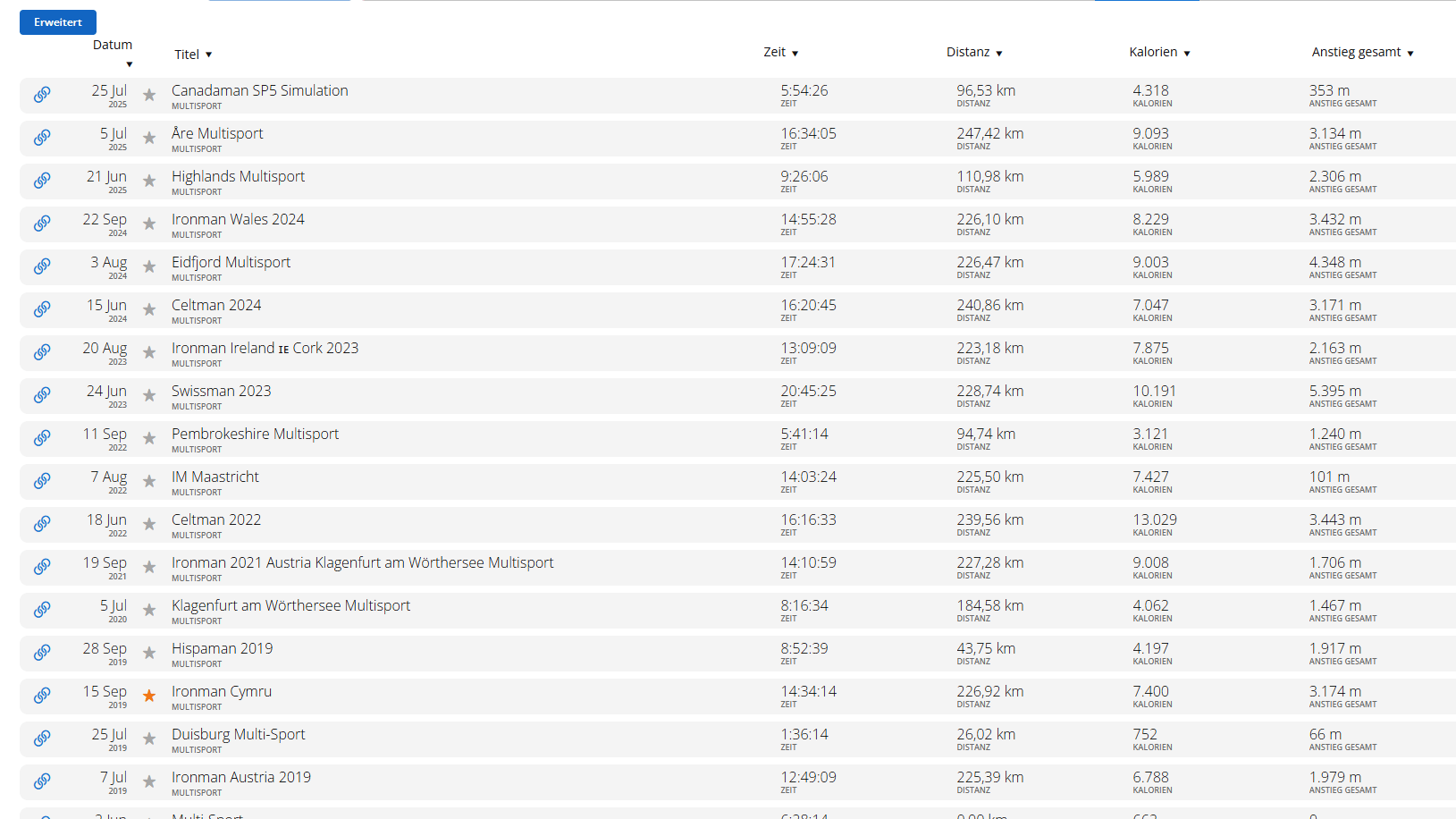
Task: Click the link icon beside Duisburg Multi-Sport
Action: pos(42,739)
